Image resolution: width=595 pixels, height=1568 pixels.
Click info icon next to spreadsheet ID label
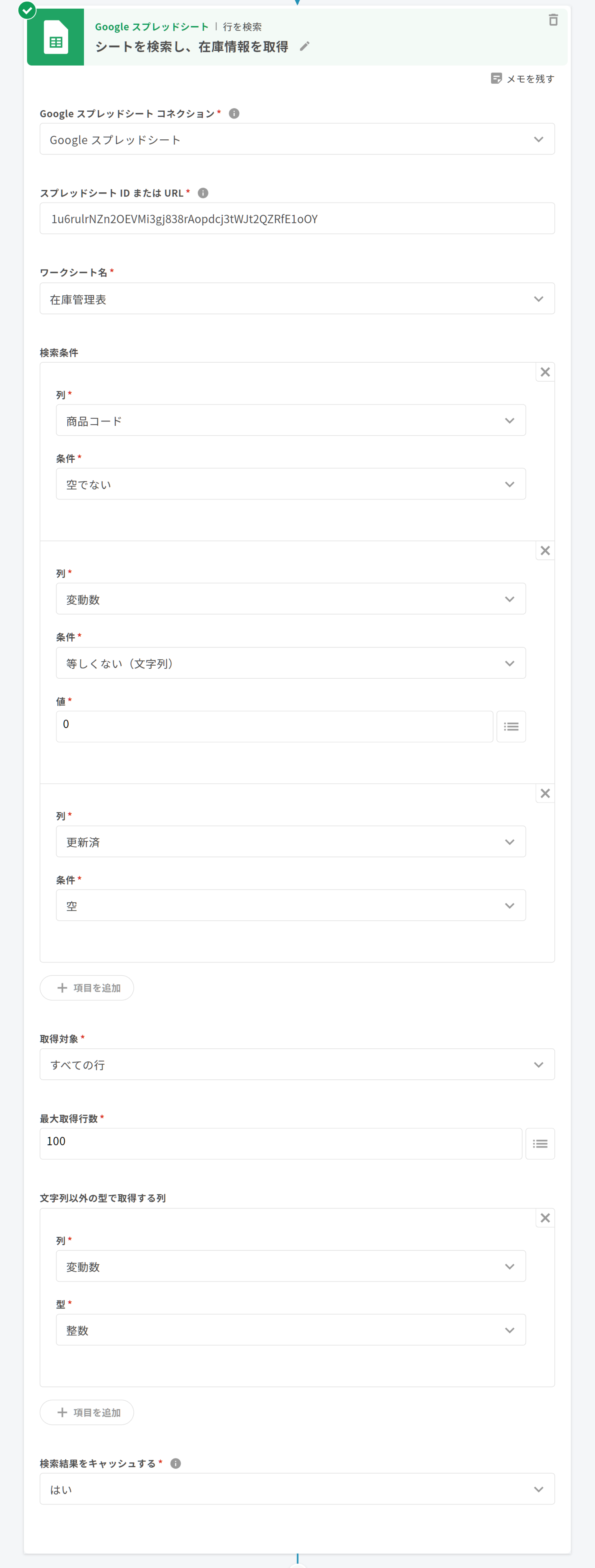tap(203, 193)
